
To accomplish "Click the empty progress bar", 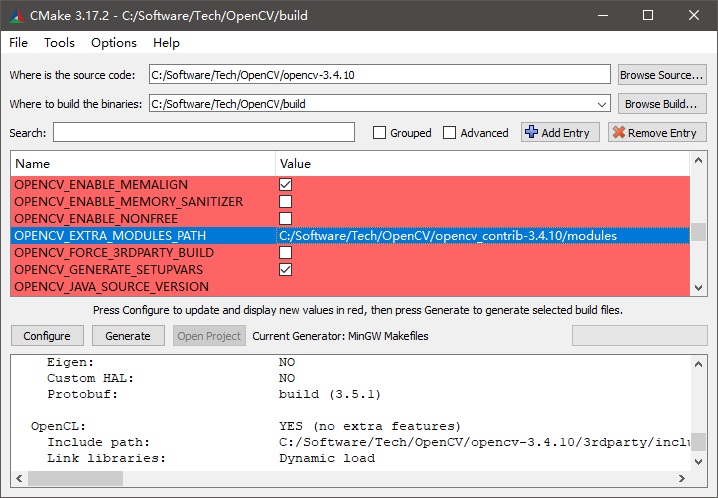I will pos(640,336).
